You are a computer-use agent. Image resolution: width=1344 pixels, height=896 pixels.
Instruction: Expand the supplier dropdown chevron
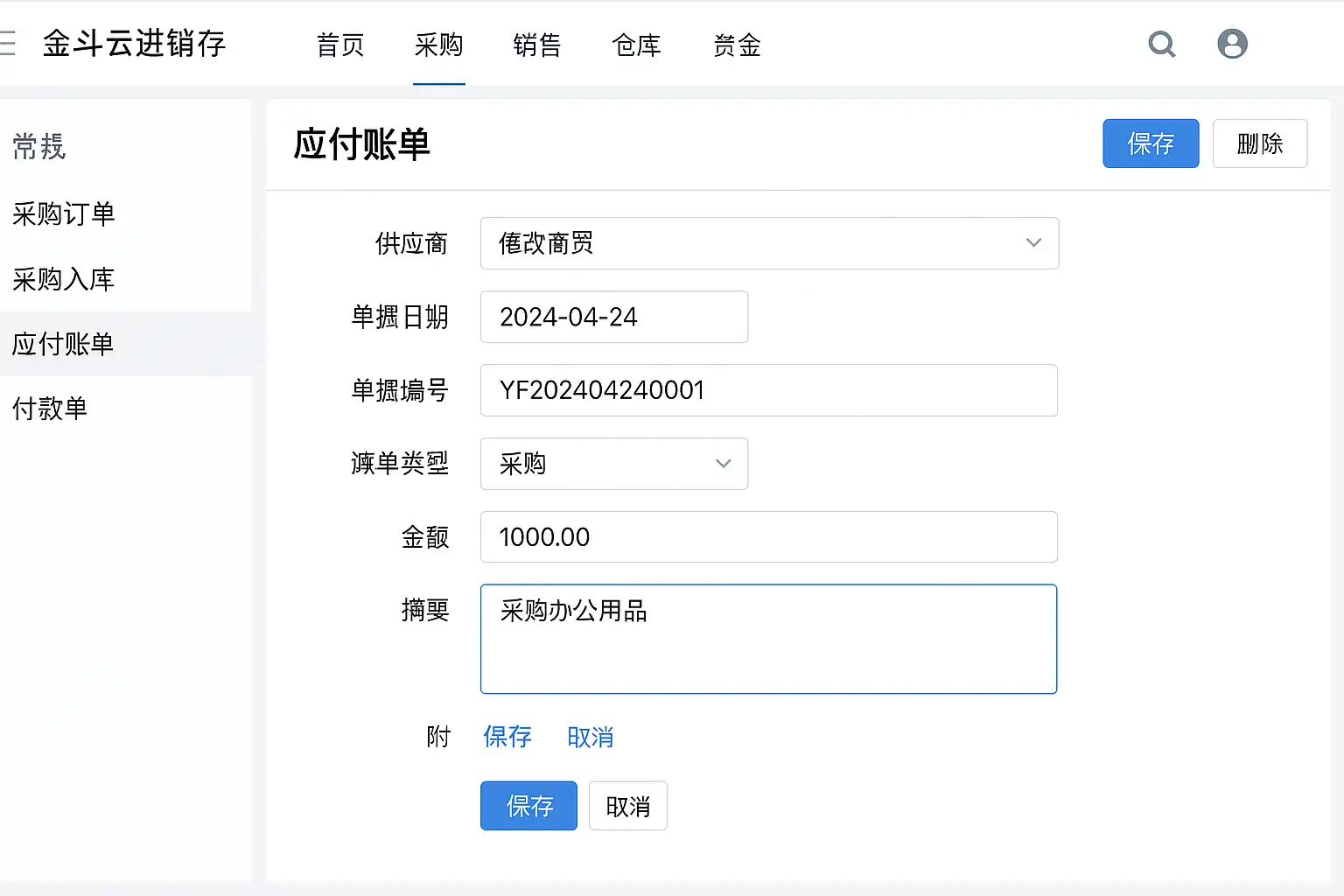click(x=1033, y=243)
